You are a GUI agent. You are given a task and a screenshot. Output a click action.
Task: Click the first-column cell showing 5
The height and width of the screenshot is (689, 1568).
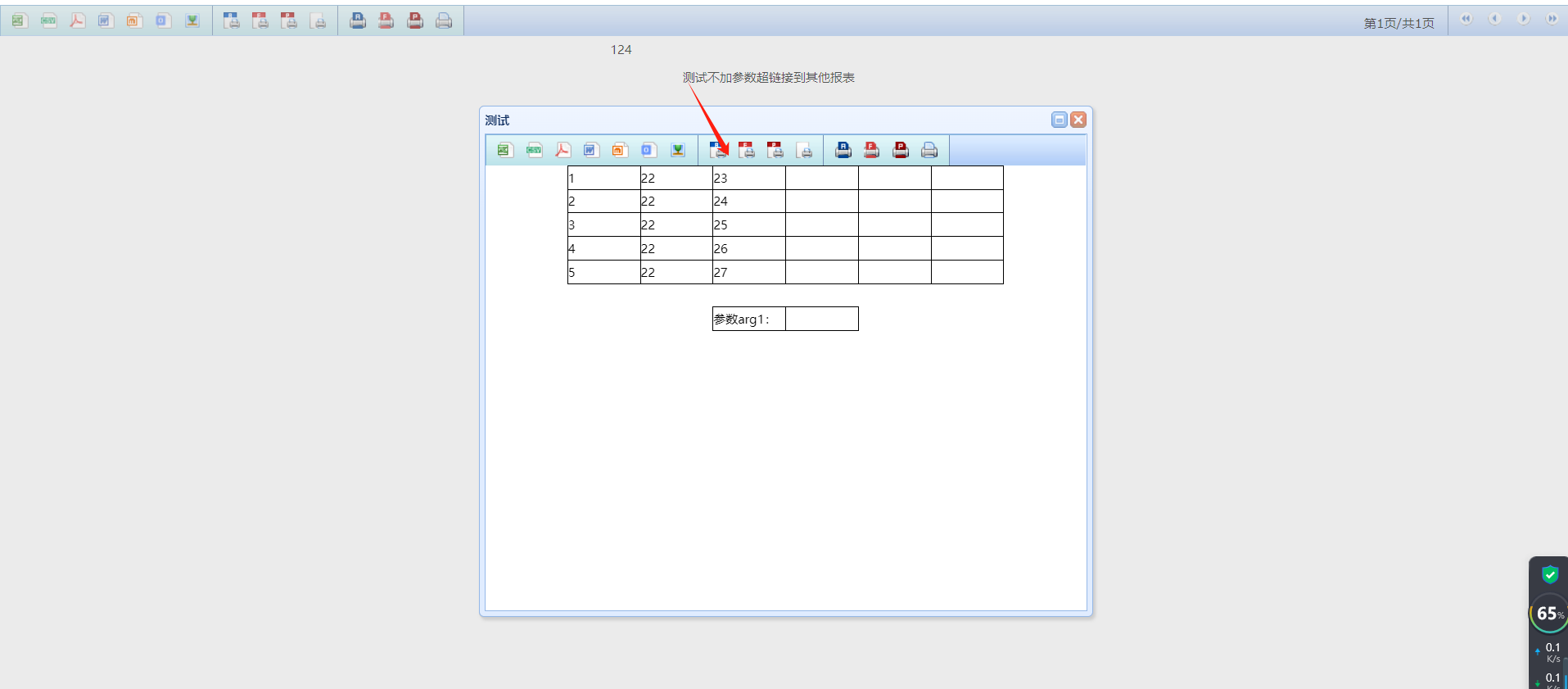(x=604, y=272)
